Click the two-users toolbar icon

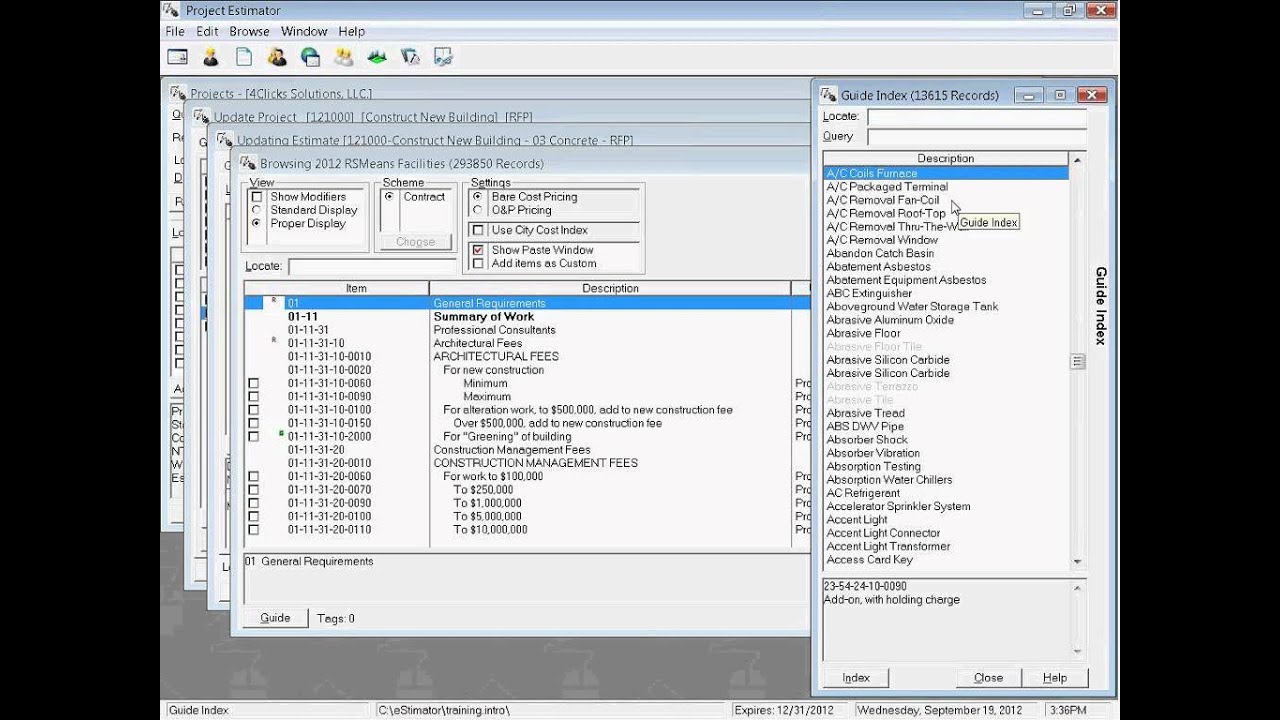coord(277,57)
